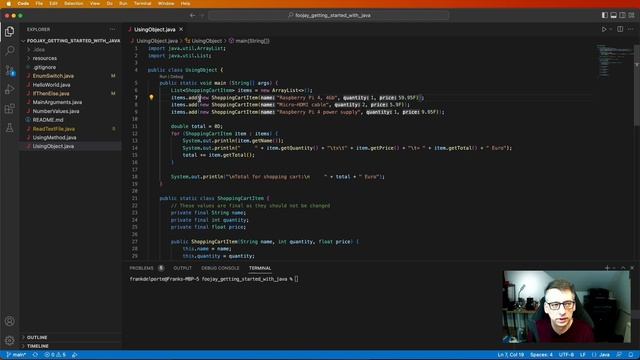This screenshot has height=360, width=640.
Task: Open errors and warnings status indicator
Action: point(55,355)
